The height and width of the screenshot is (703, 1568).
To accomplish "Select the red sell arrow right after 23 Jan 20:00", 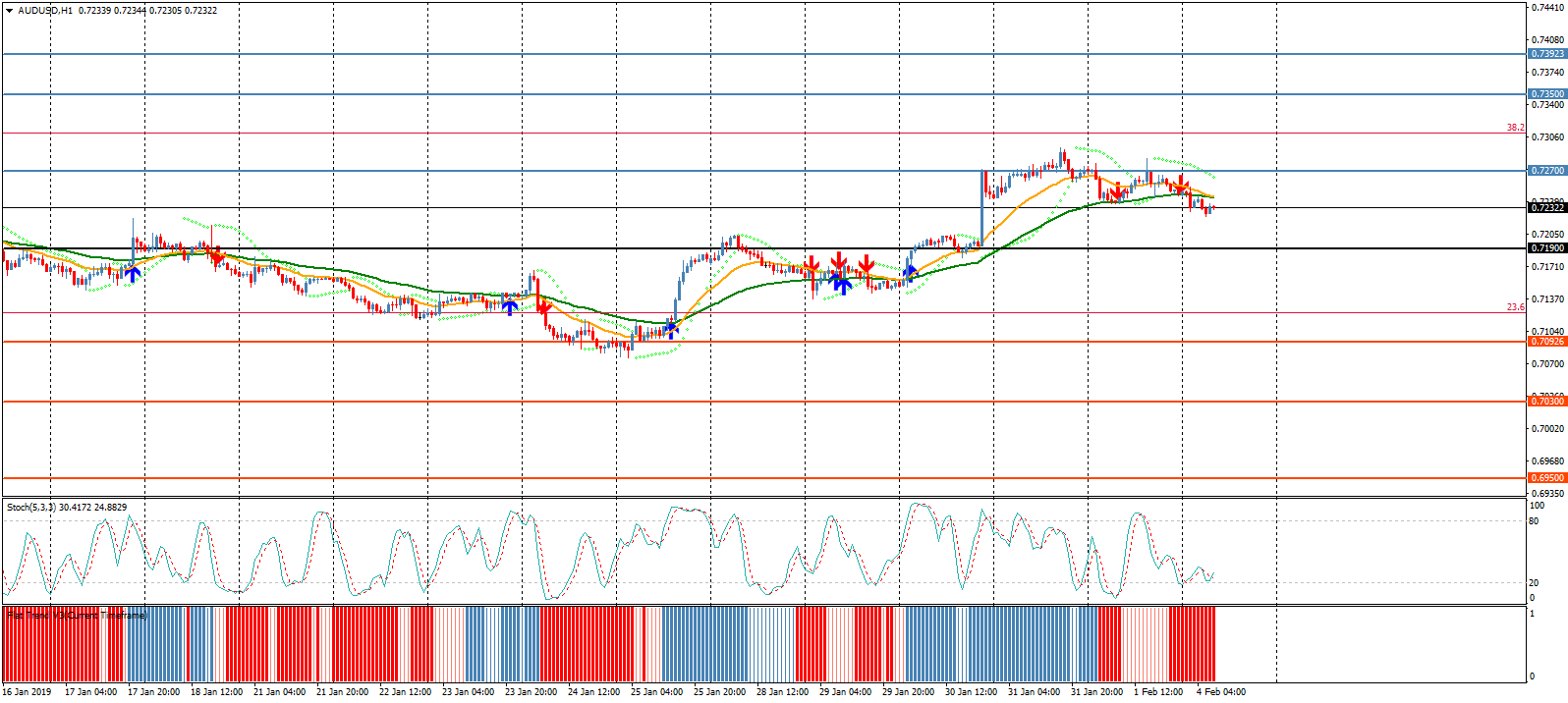I will click(542, 306).
